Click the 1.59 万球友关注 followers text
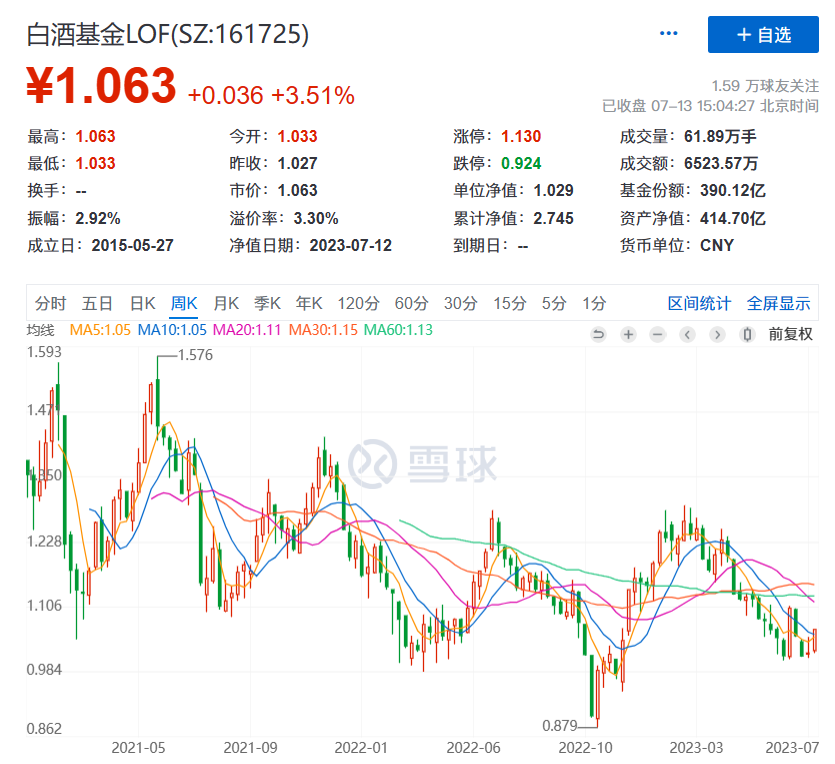The image size is (835, 764). tap(765, 86)
